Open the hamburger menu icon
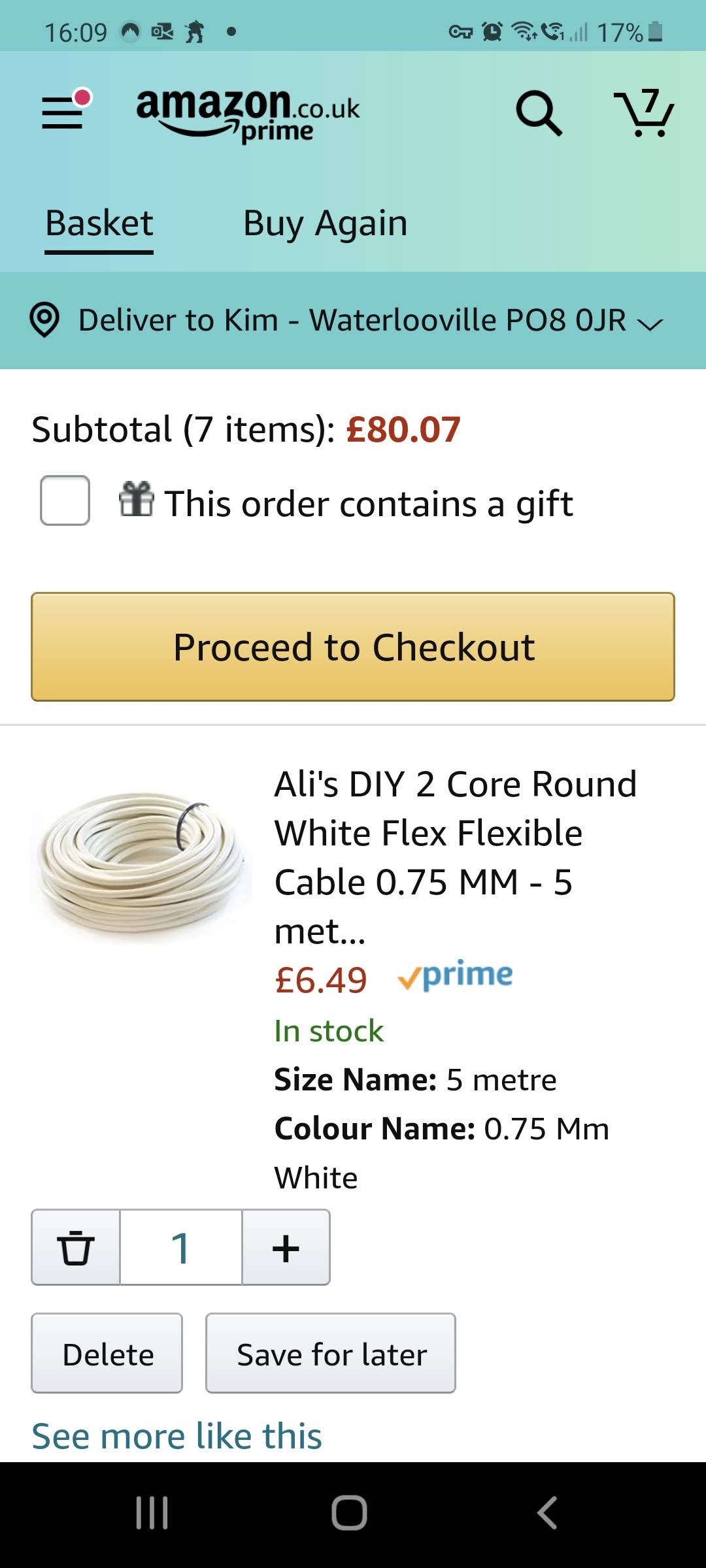 pos(63,112)
